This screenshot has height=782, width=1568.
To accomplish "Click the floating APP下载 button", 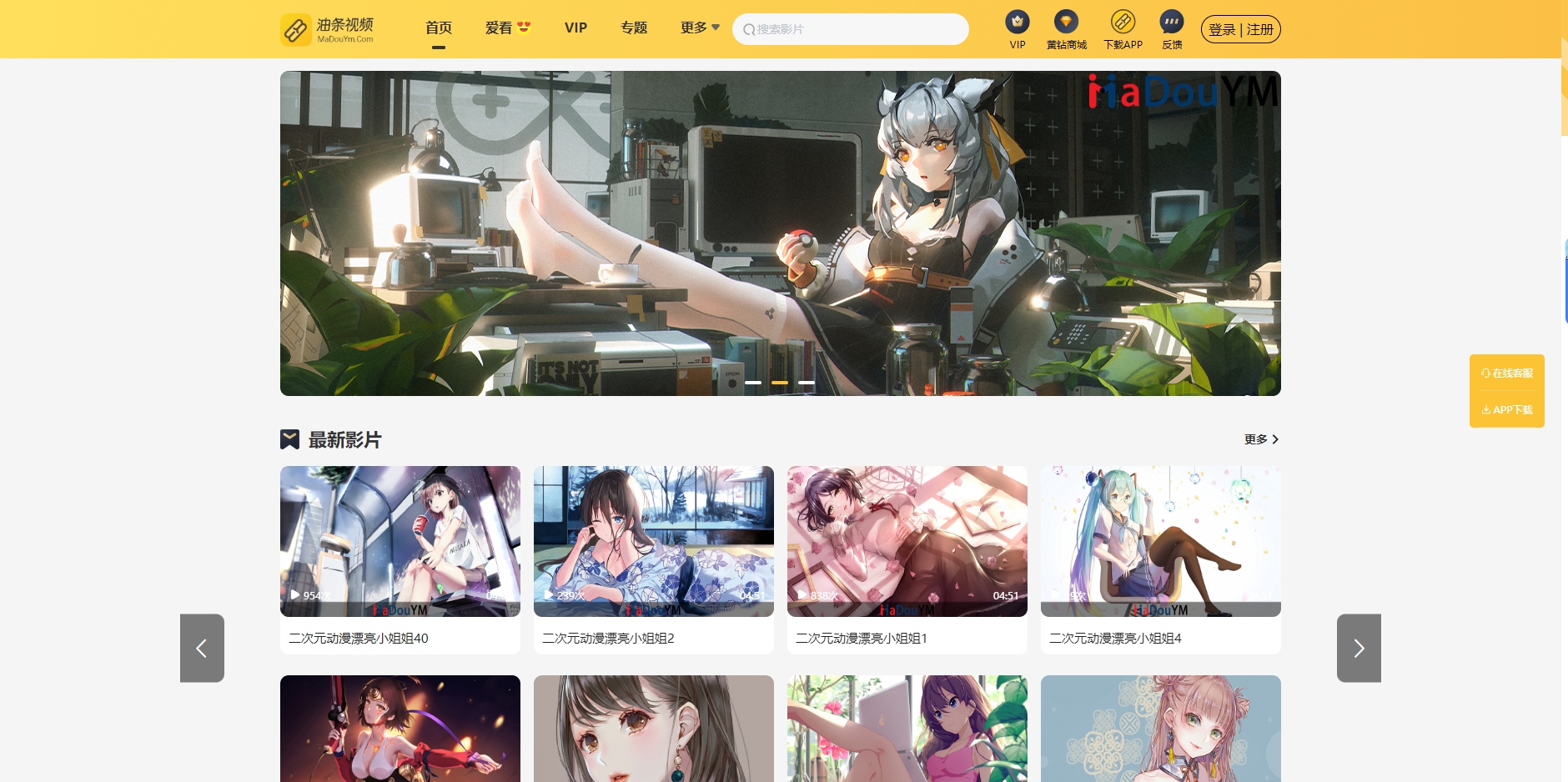I will (1507, 409).
